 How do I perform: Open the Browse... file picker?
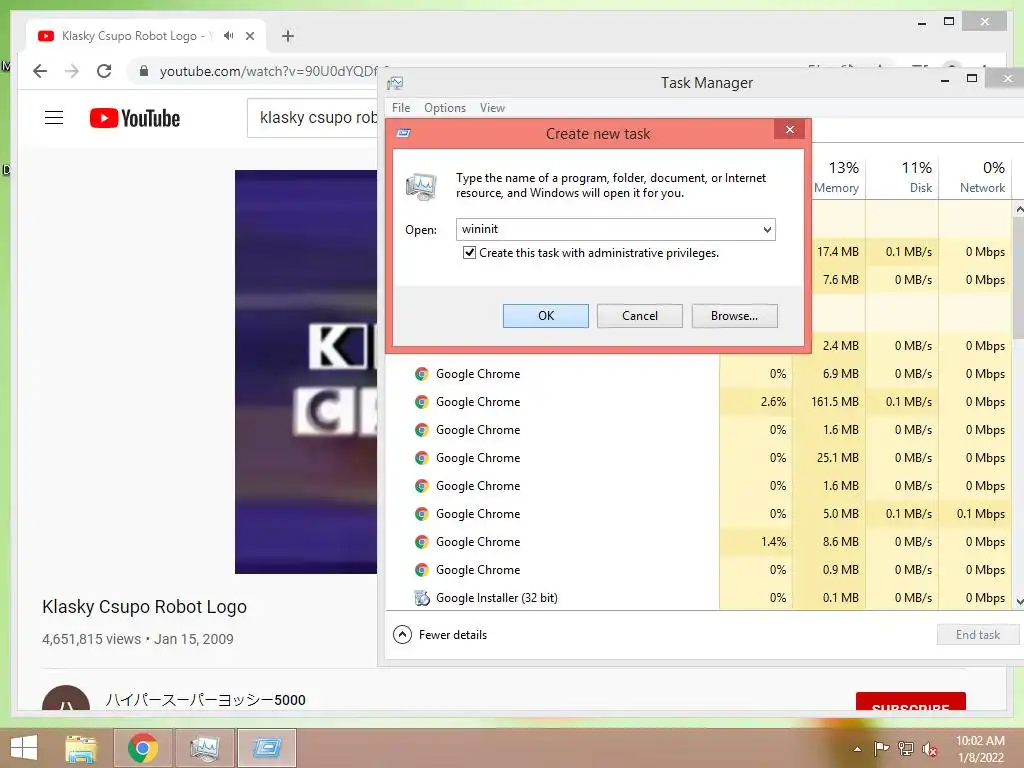[734, 316]
